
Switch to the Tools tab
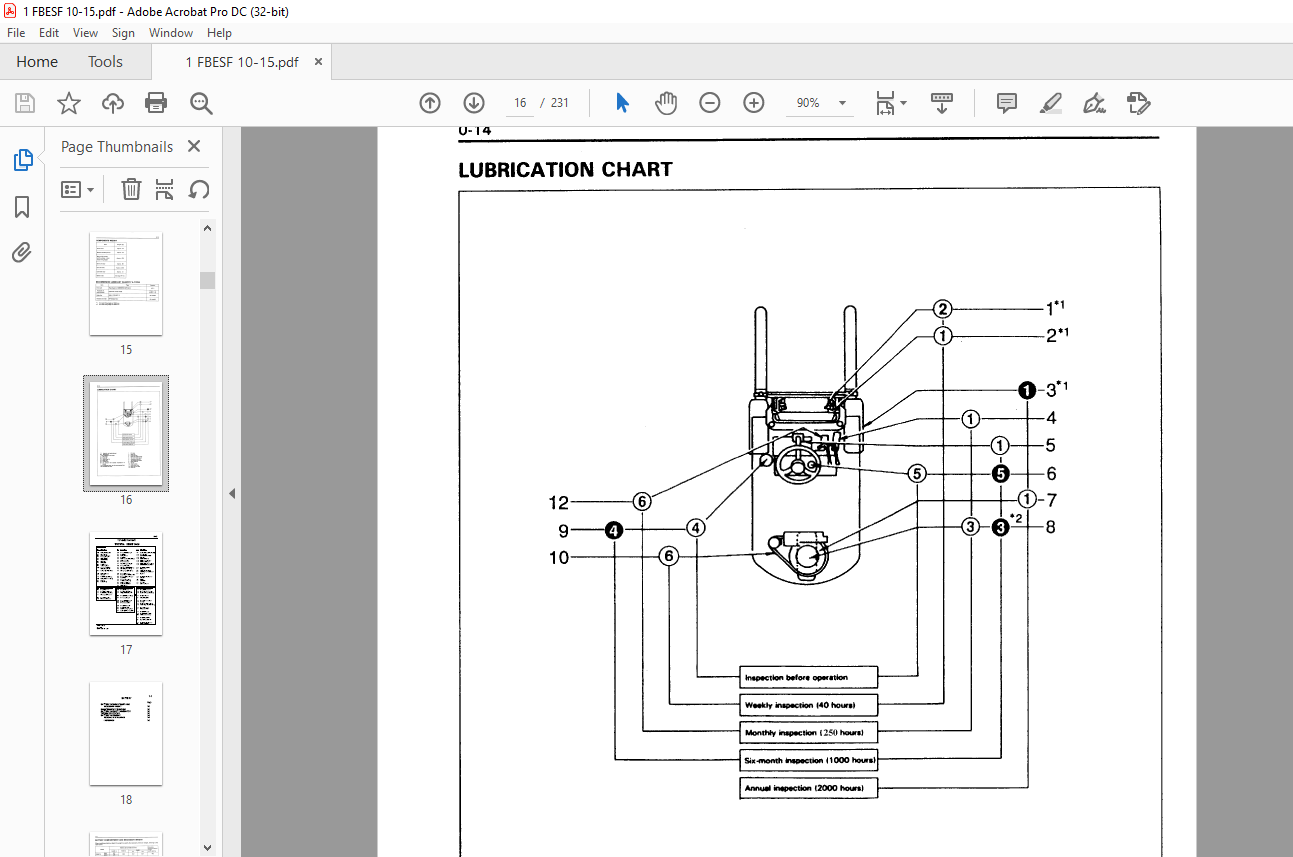point(105,62)
